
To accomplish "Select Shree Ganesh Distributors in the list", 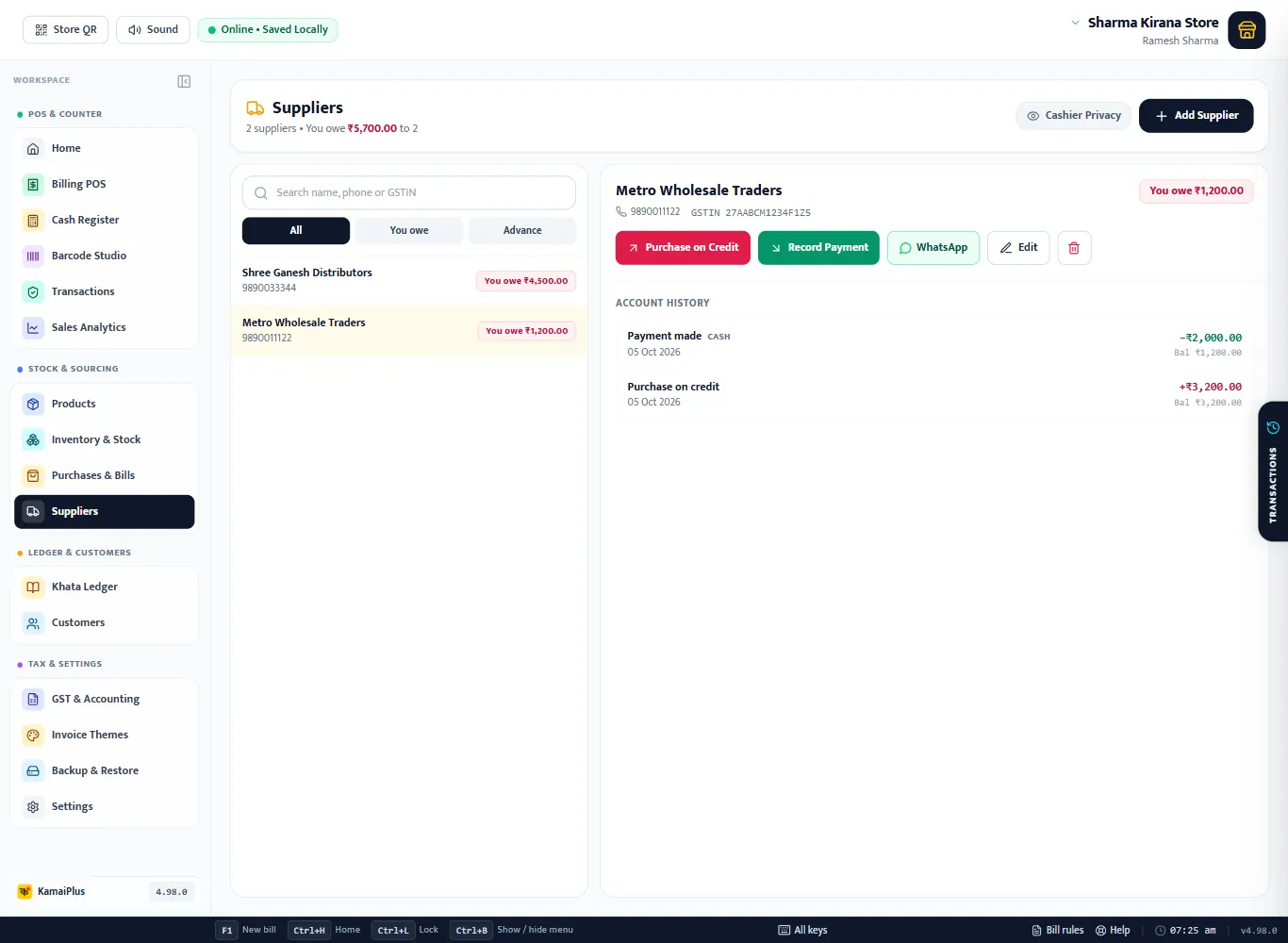I will click(409, 280).
